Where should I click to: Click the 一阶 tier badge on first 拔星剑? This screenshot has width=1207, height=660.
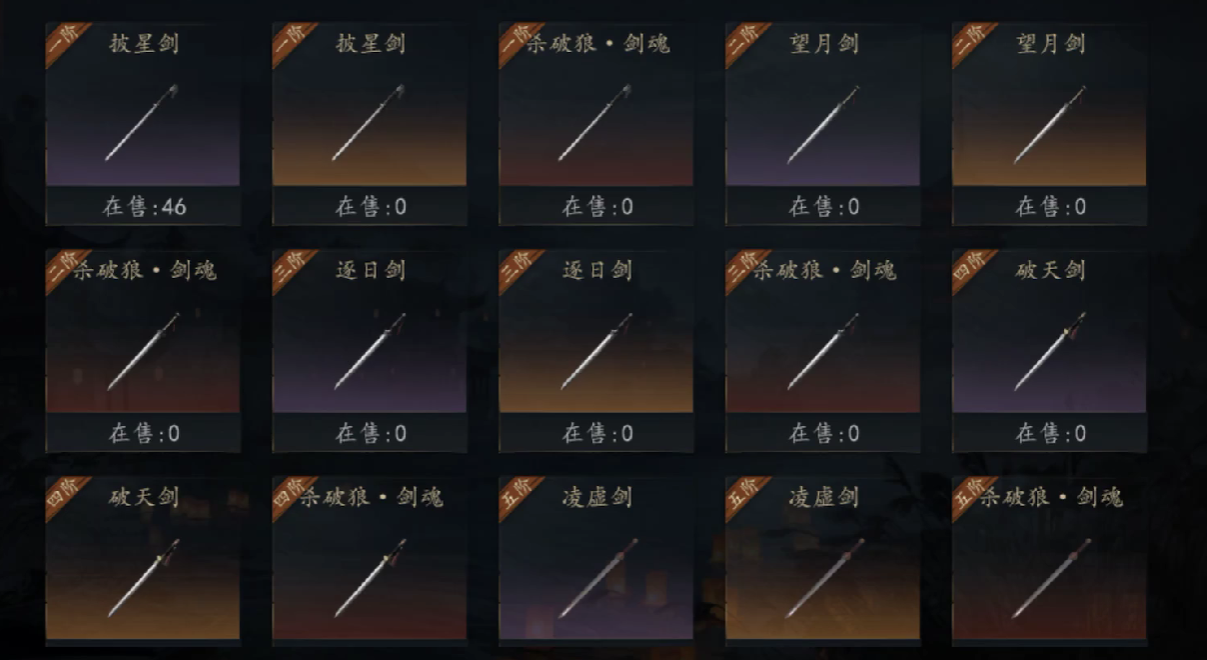[64, 41]
